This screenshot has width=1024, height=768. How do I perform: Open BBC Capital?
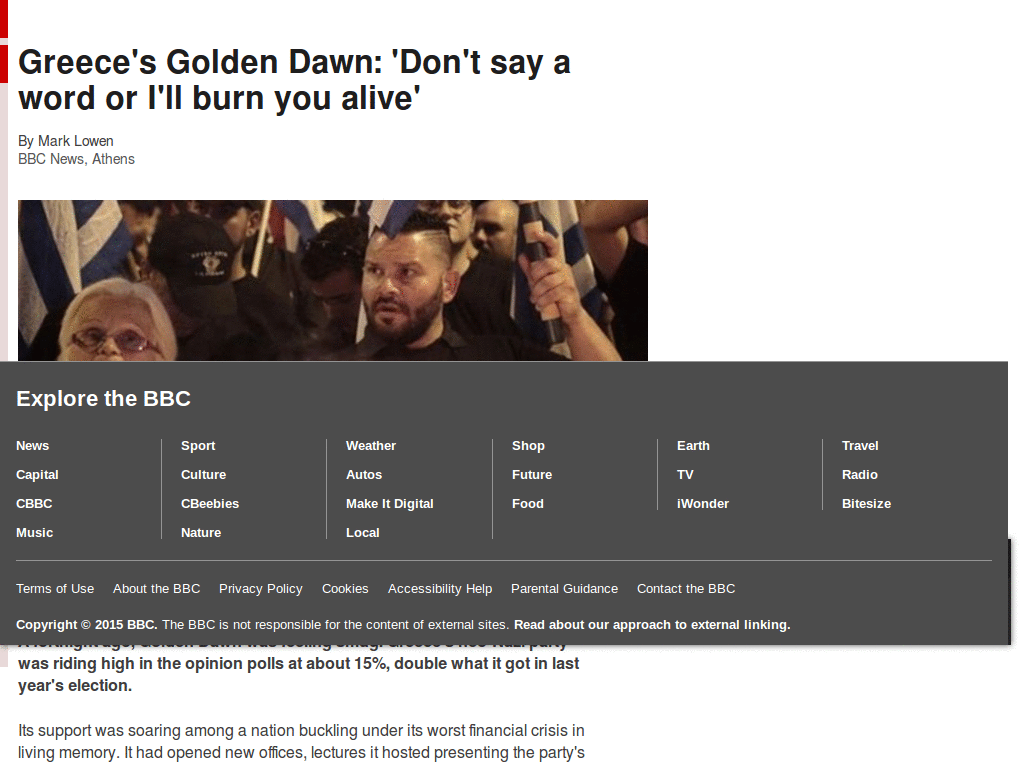click(37, 474)
